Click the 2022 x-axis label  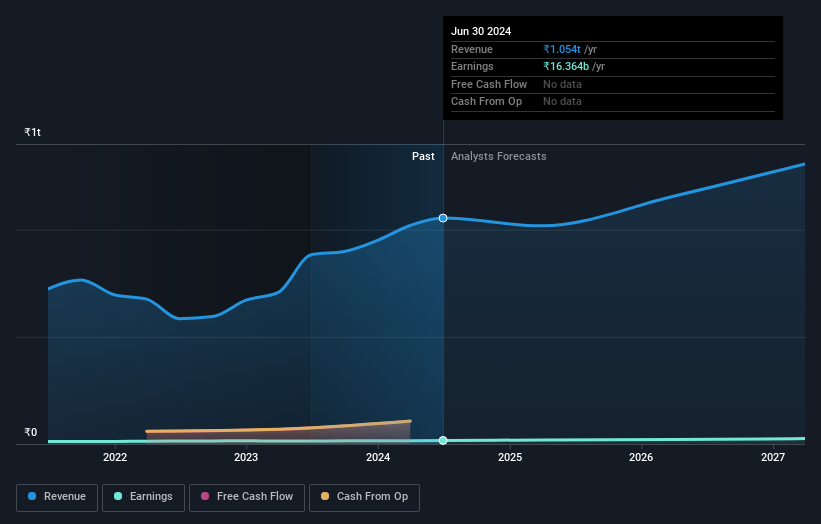pos(115,457)
